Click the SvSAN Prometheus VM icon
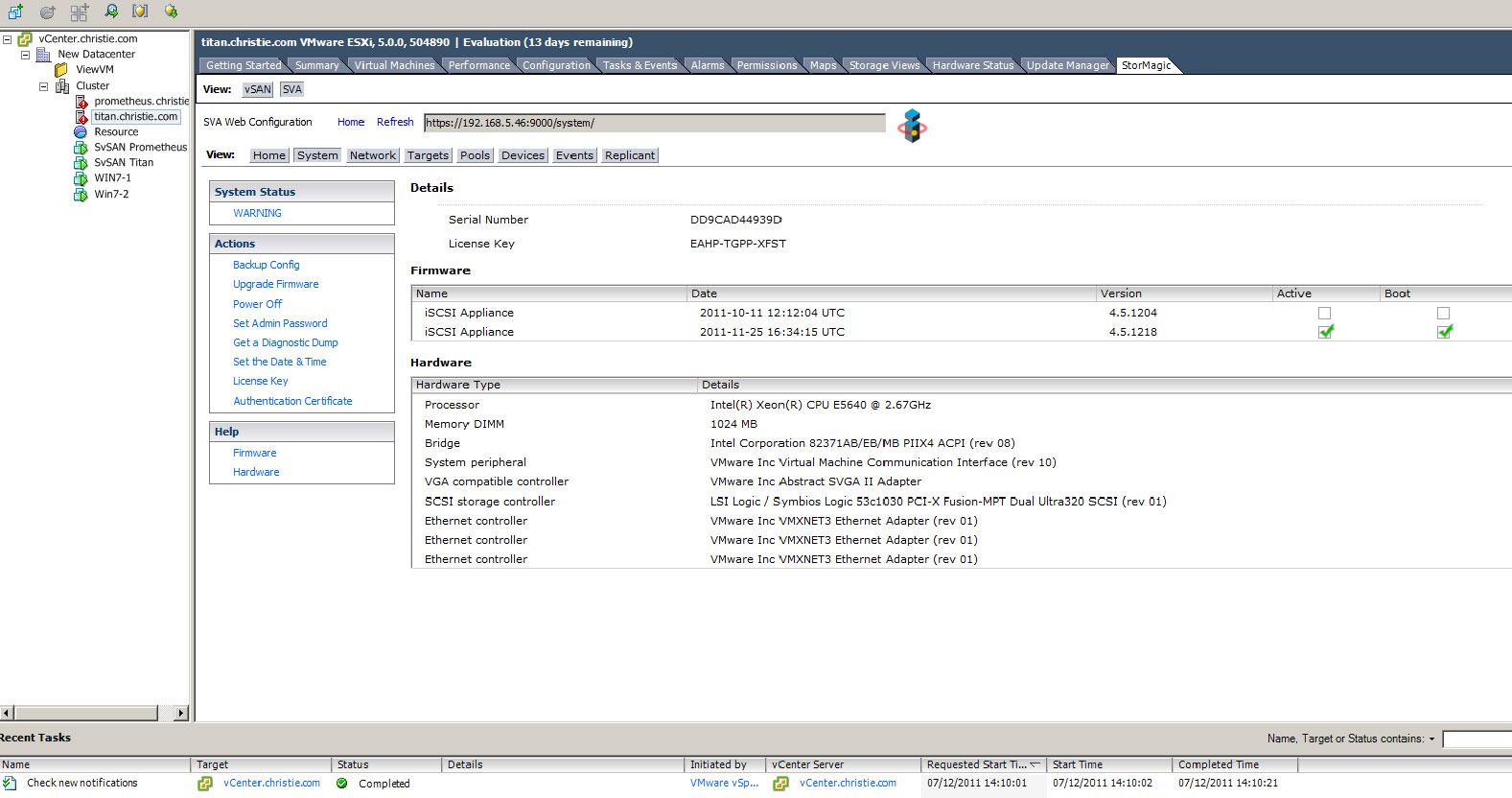Screen dimensions: 1512x798 [x=81, y=148]
